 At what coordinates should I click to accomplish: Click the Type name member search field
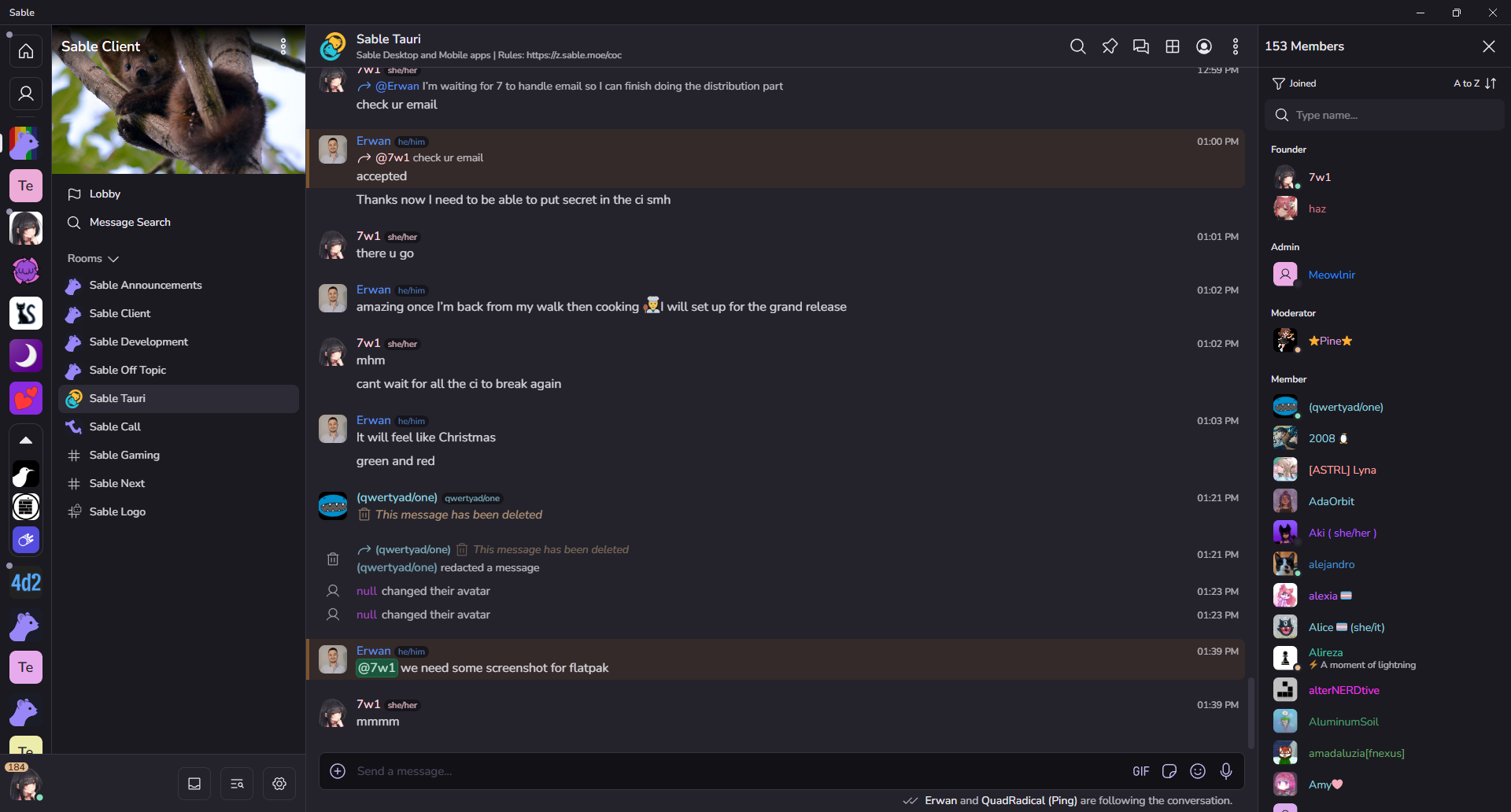[1384, 115]
